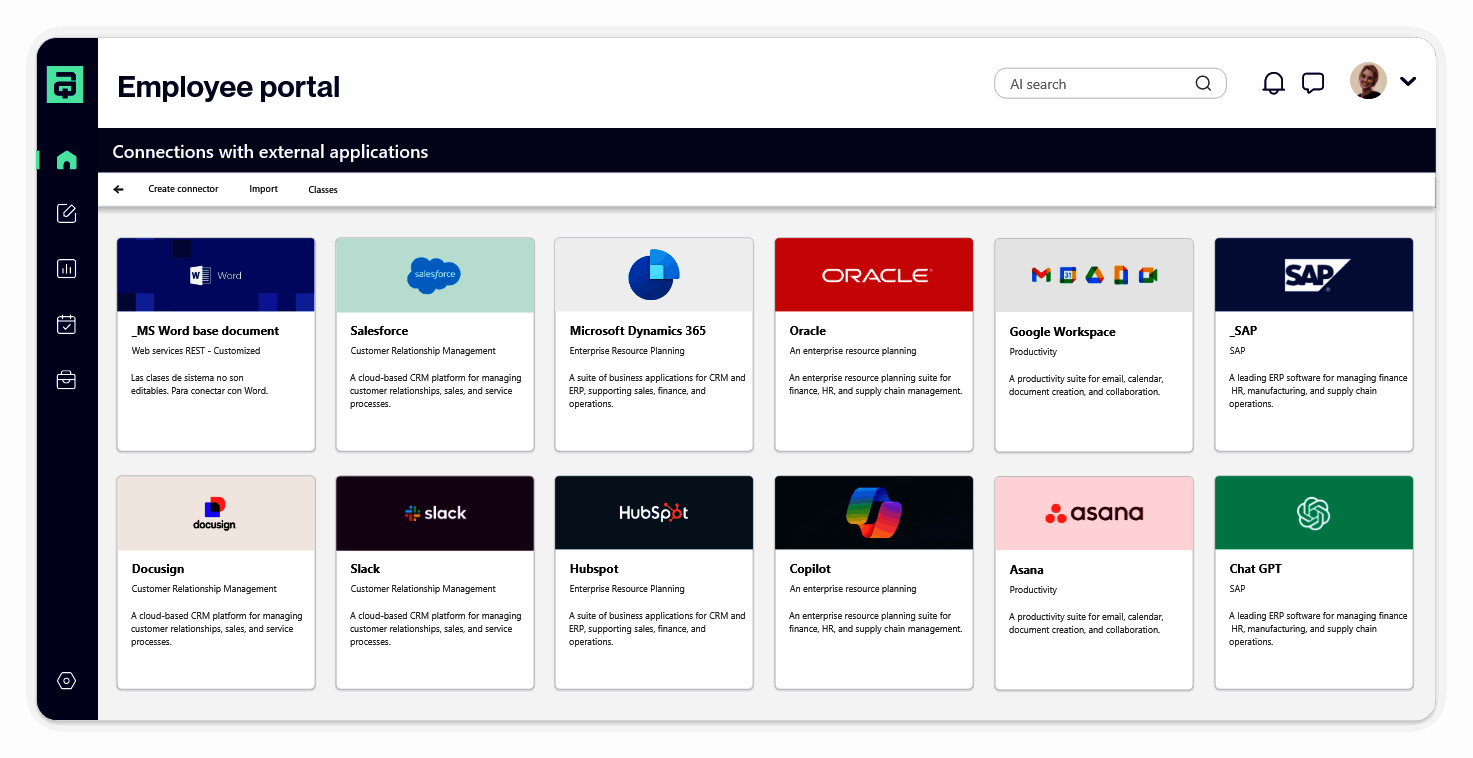Click the magnifier icon in AI search
The width and height of the screenshot is (1473, 758).
[1203, 83]
